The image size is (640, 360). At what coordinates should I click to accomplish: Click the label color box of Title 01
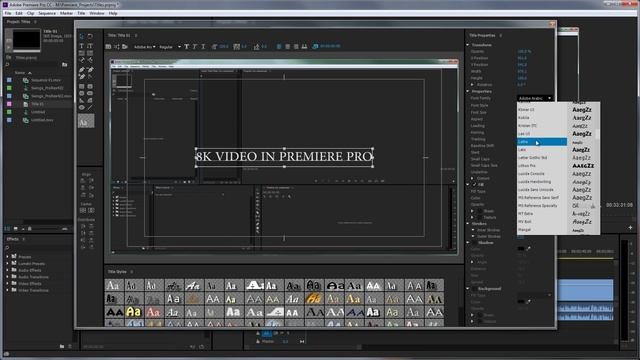pyautogui.click(x=9, y=104)
